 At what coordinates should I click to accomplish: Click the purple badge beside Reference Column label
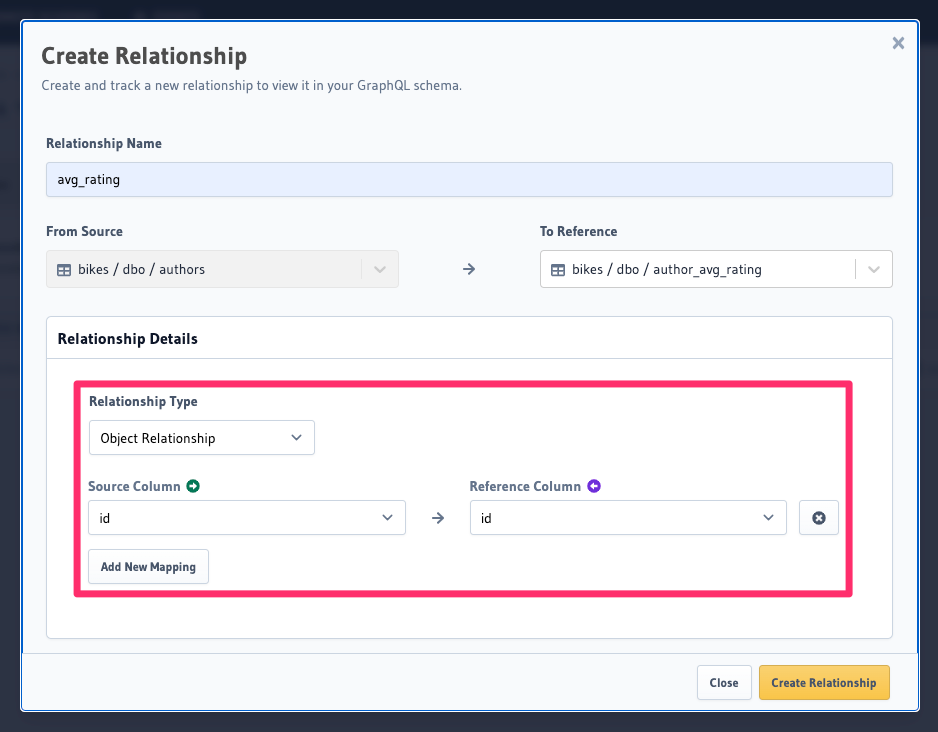point(595,486)
